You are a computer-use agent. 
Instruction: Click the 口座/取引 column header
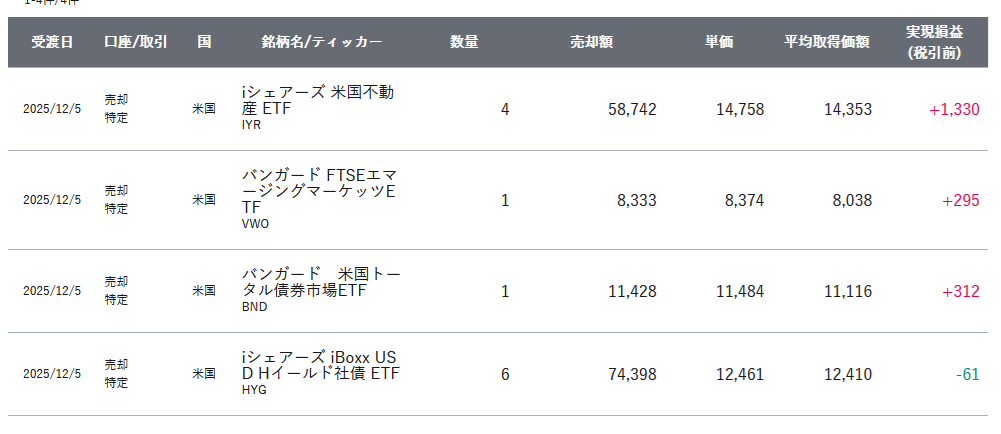136,42
